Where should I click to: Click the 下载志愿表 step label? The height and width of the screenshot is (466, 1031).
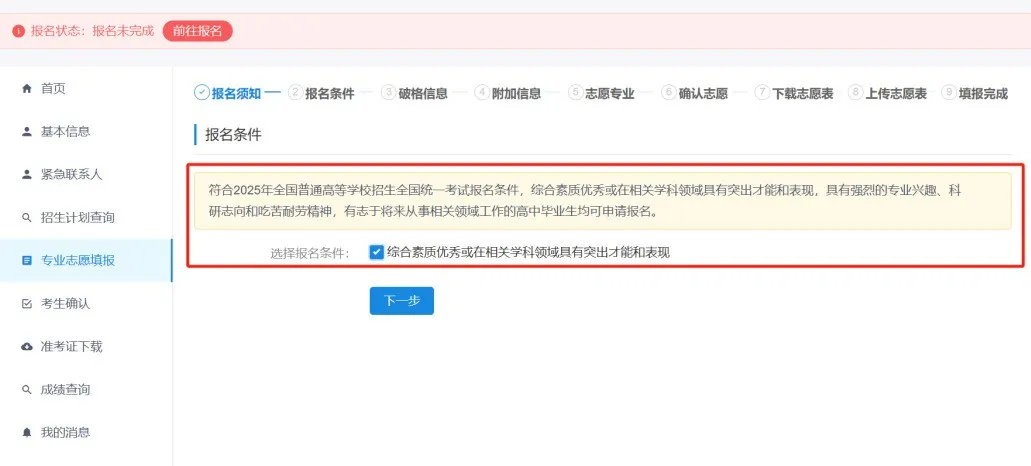pyautogui.click(x=802, y=93)
